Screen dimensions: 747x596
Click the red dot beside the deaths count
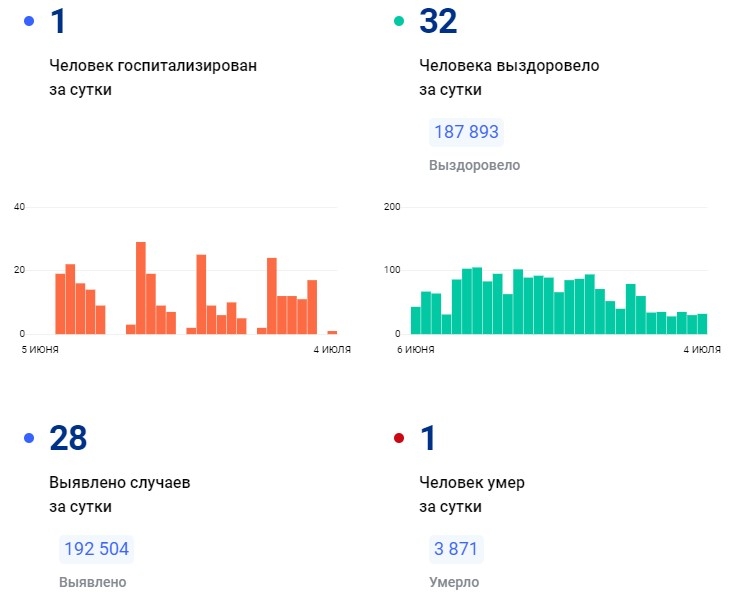399,438
